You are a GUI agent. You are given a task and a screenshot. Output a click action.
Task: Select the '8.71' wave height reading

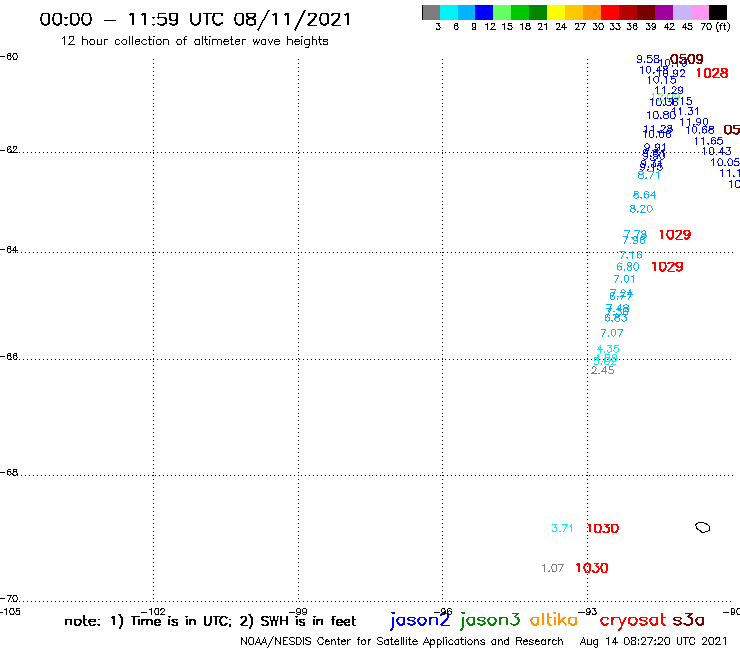tap(649, 175)
